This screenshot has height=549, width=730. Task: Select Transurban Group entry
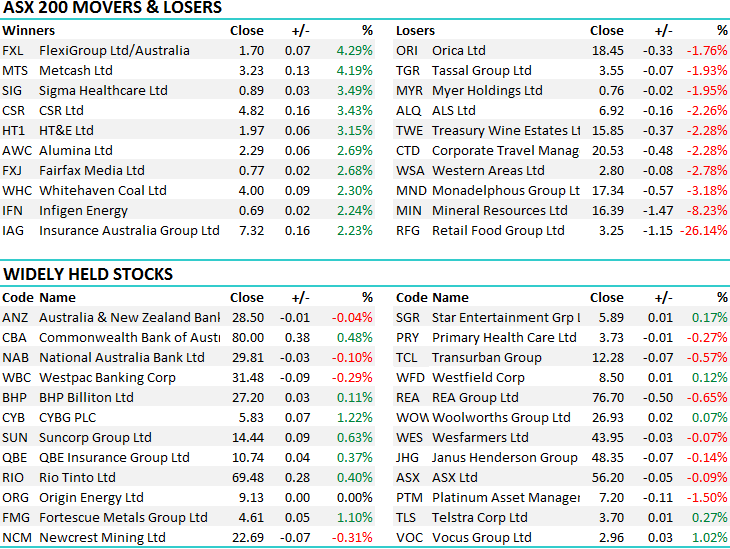point(487,358)
